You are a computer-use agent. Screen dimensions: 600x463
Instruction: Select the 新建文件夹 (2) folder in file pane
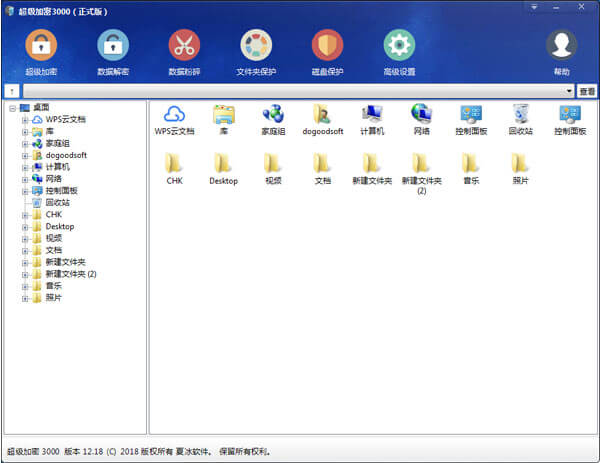(421, 174)
